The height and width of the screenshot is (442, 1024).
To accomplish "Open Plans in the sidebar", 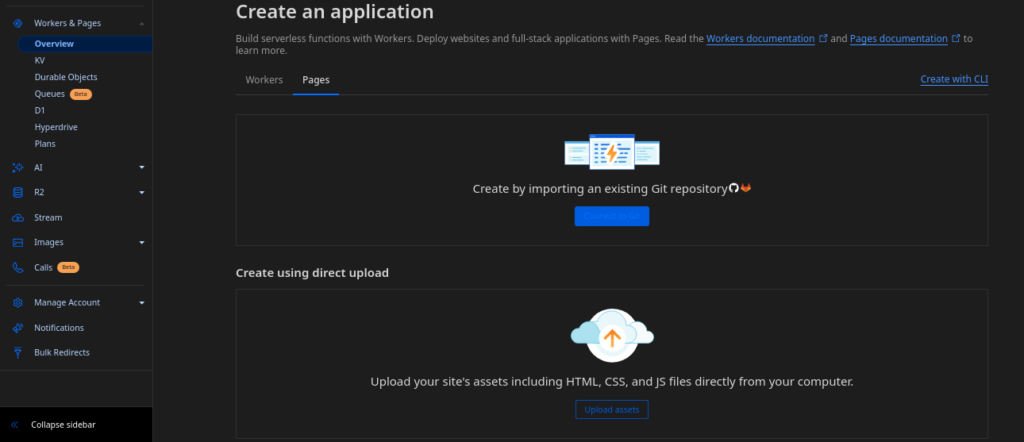I will pyautogui.click(x=45, y=144).
